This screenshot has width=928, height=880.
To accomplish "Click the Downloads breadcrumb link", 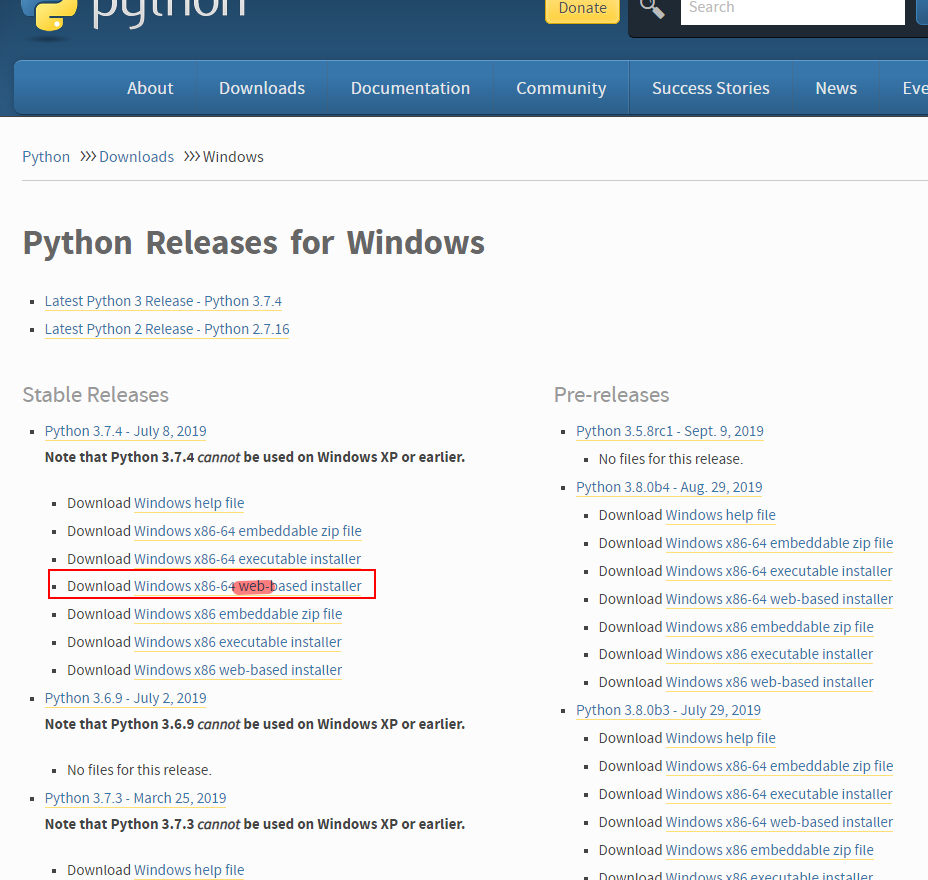I will tap(136, 156).
